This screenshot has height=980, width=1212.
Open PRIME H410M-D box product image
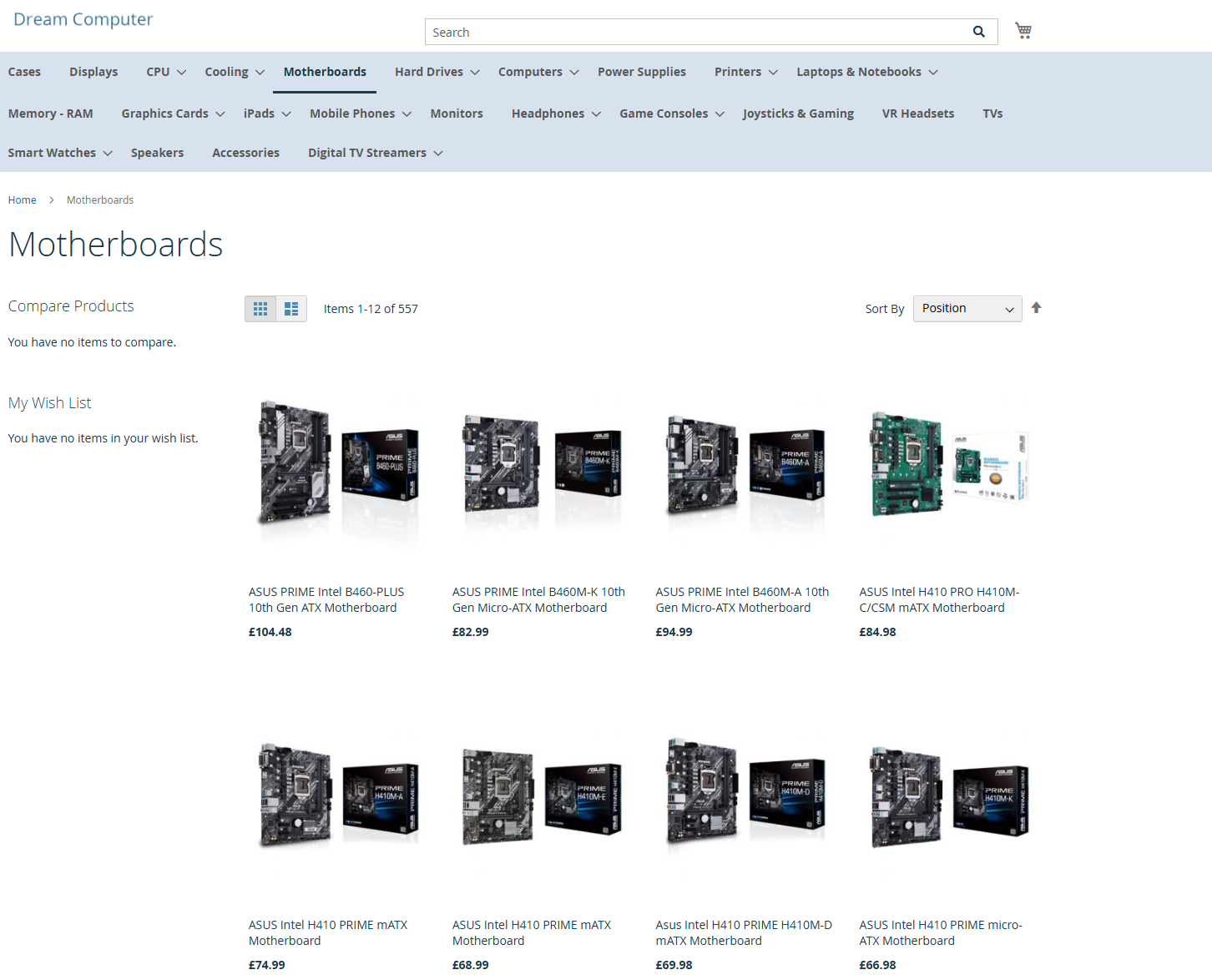(x=746, y=797)
